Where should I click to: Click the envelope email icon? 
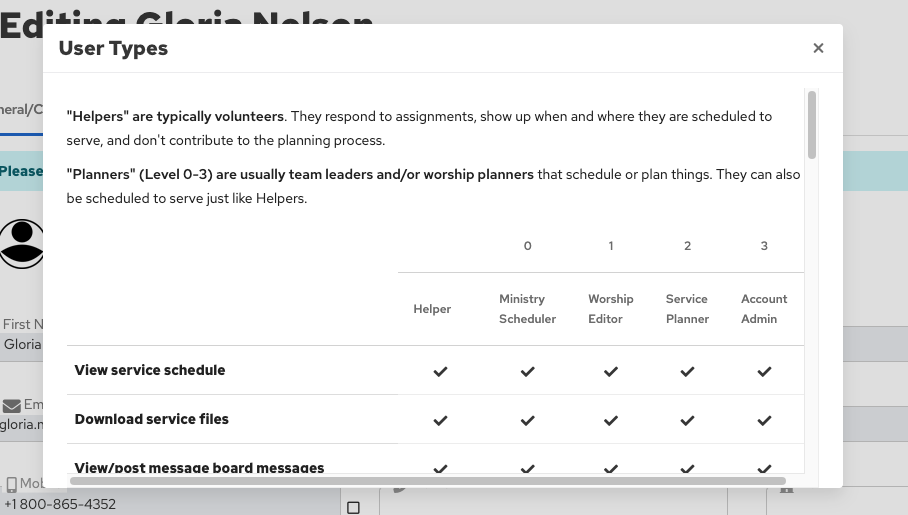click(12, 406)
